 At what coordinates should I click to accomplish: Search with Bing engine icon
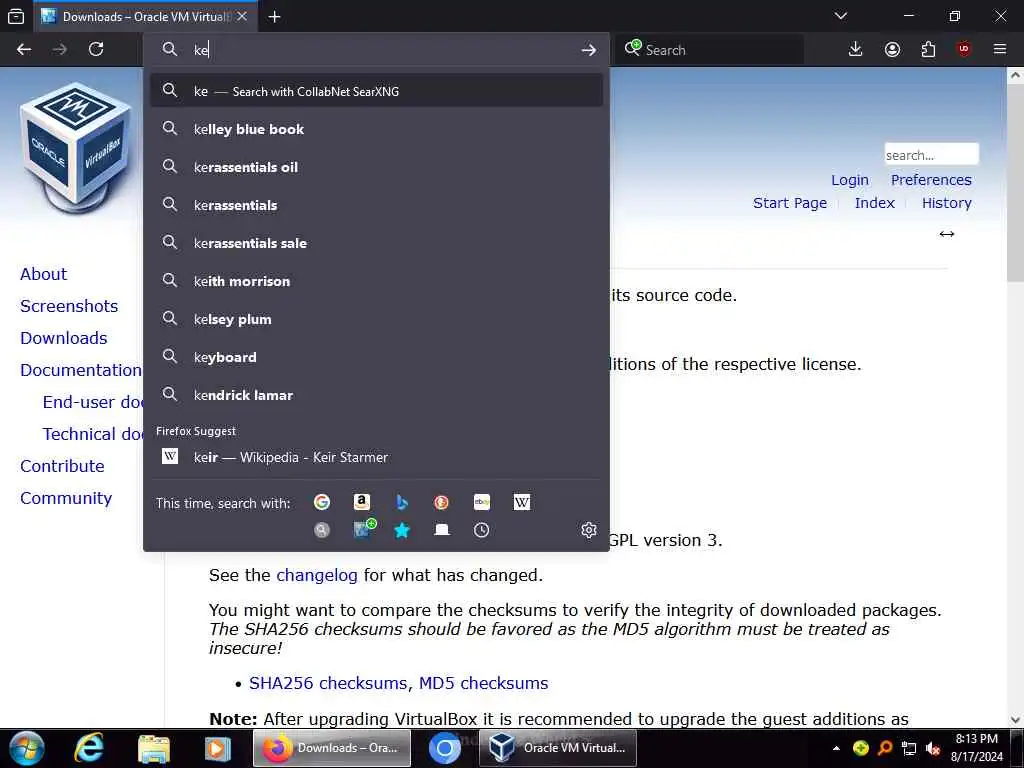tap(402, 502)
